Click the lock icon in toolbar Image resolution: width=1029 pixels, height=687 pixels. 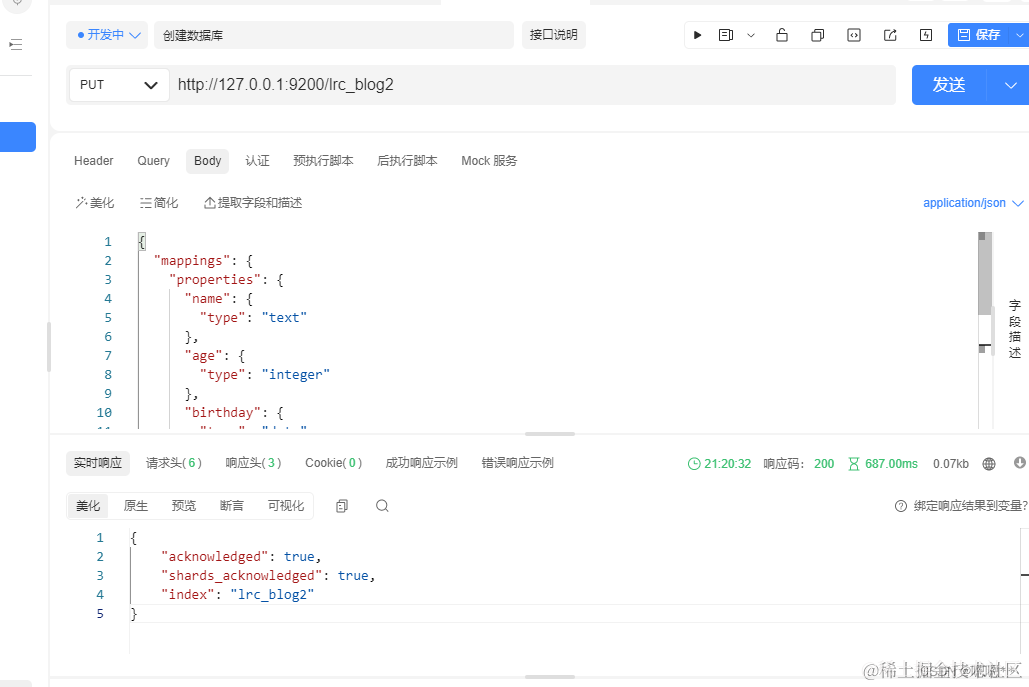click(x=782, y=35)
